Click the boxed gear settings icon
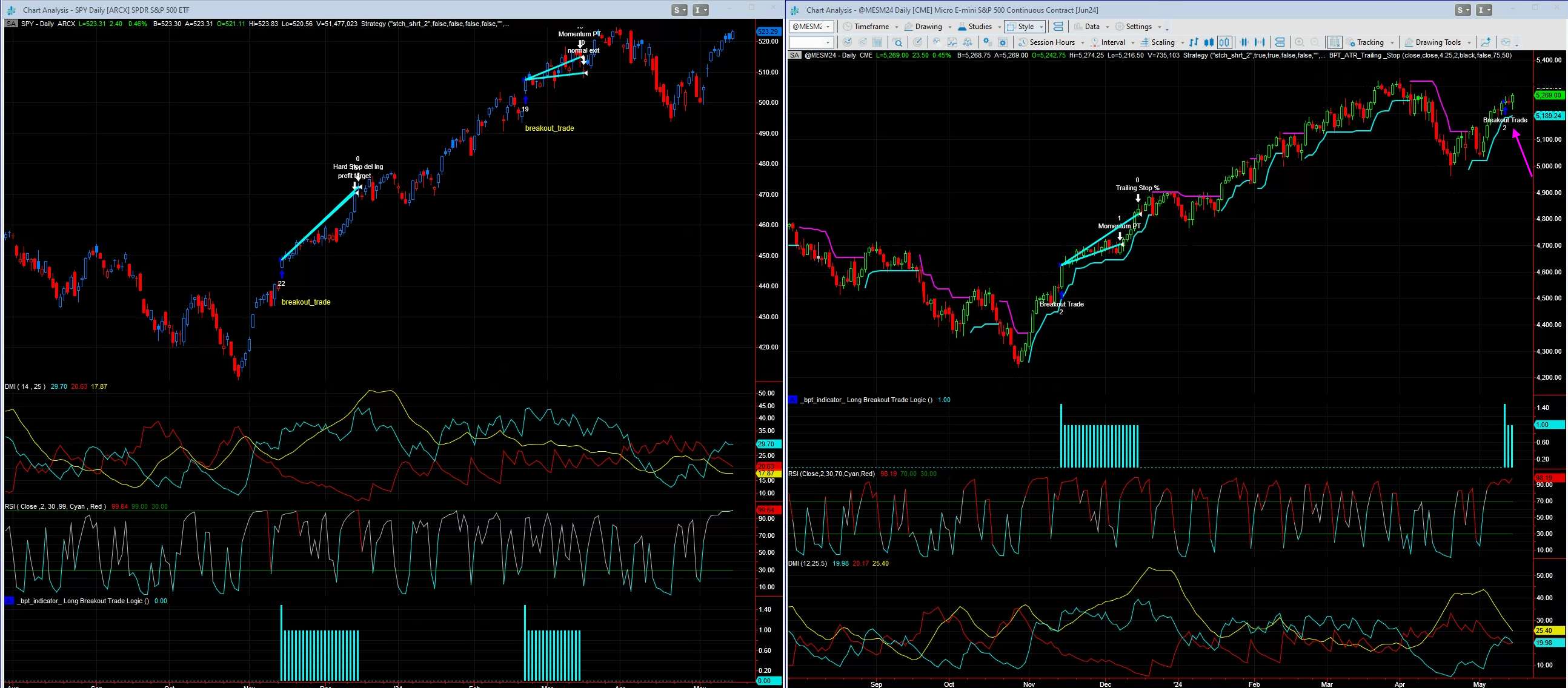Image resolution: width=1568 pixels, height=688 pixels. (1003, 42)
